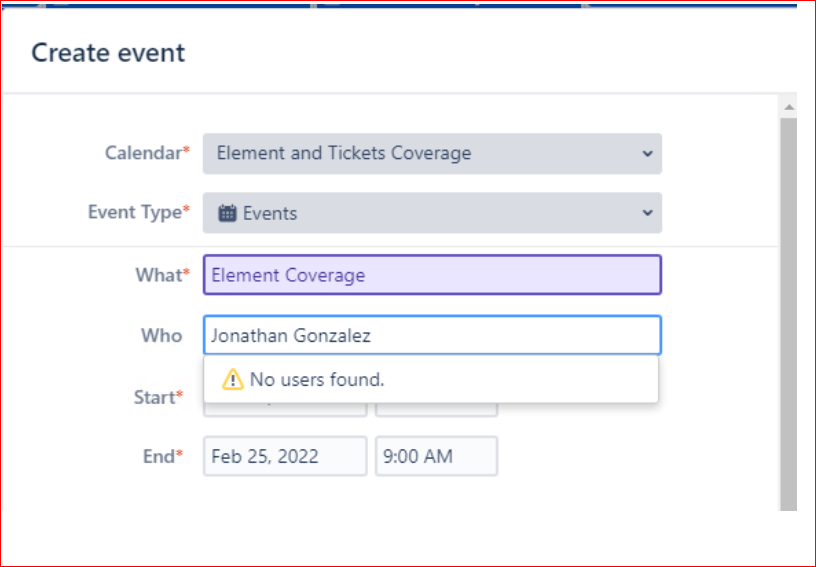Open the Calendar selection dropdown

430,154
